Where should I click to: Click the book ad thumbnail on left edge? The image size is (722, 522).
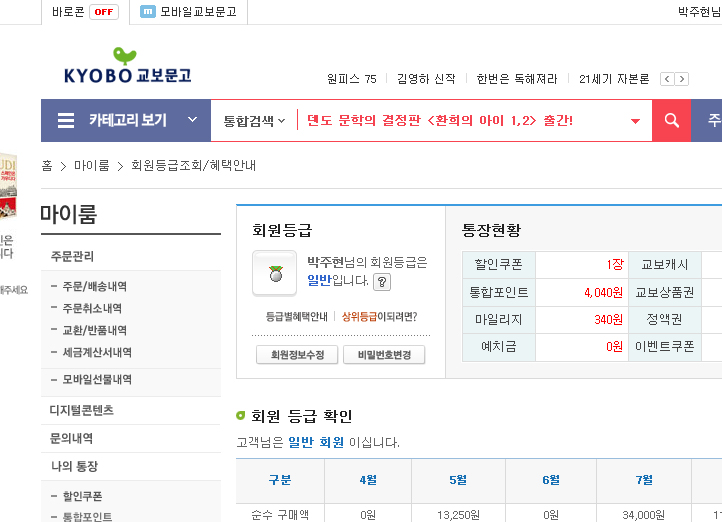tap(8, 186)
